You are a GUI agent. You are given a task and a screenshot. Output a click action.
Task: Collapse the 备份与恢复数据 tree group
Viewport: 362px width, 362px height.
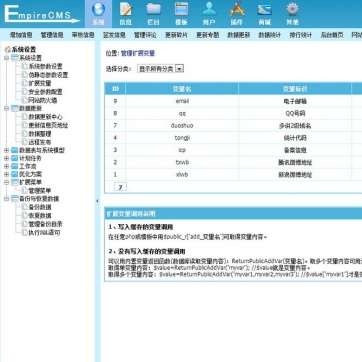[6, 199]
